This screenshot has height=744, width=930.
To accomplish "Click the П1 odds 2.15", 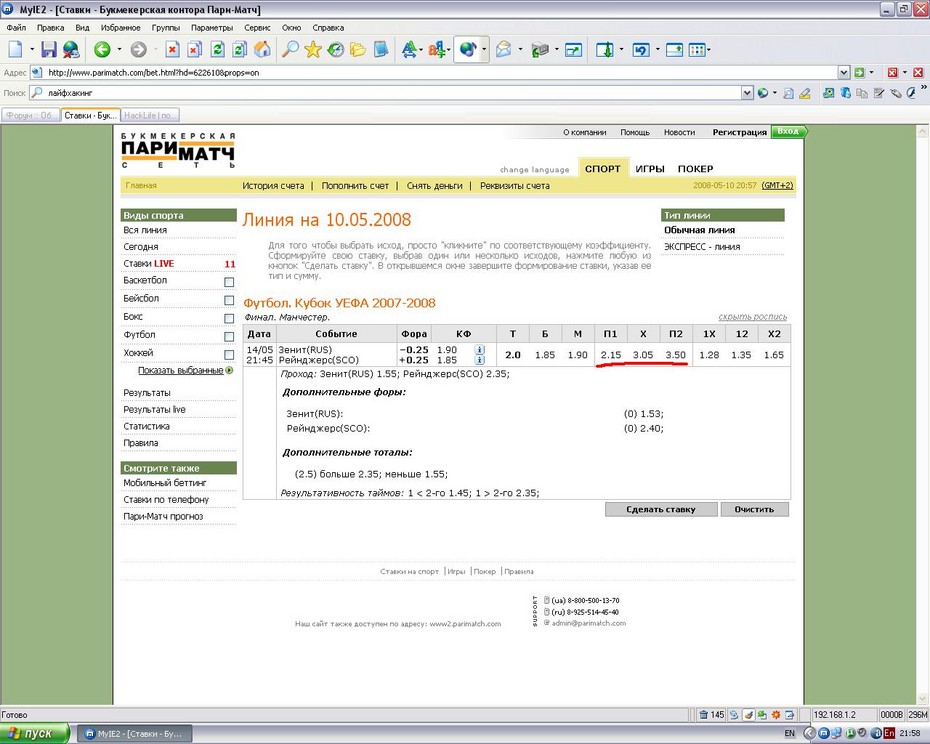I will point(610,355).
